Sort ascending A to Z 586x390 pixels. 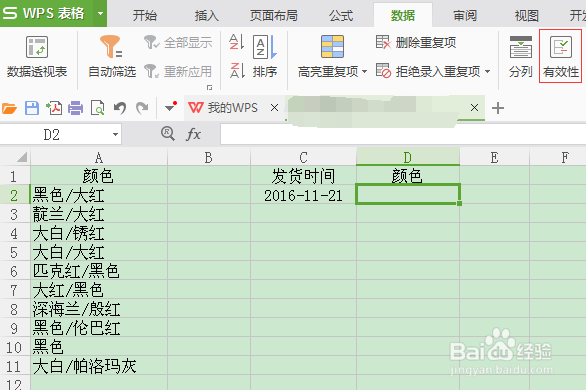point(237,42)
